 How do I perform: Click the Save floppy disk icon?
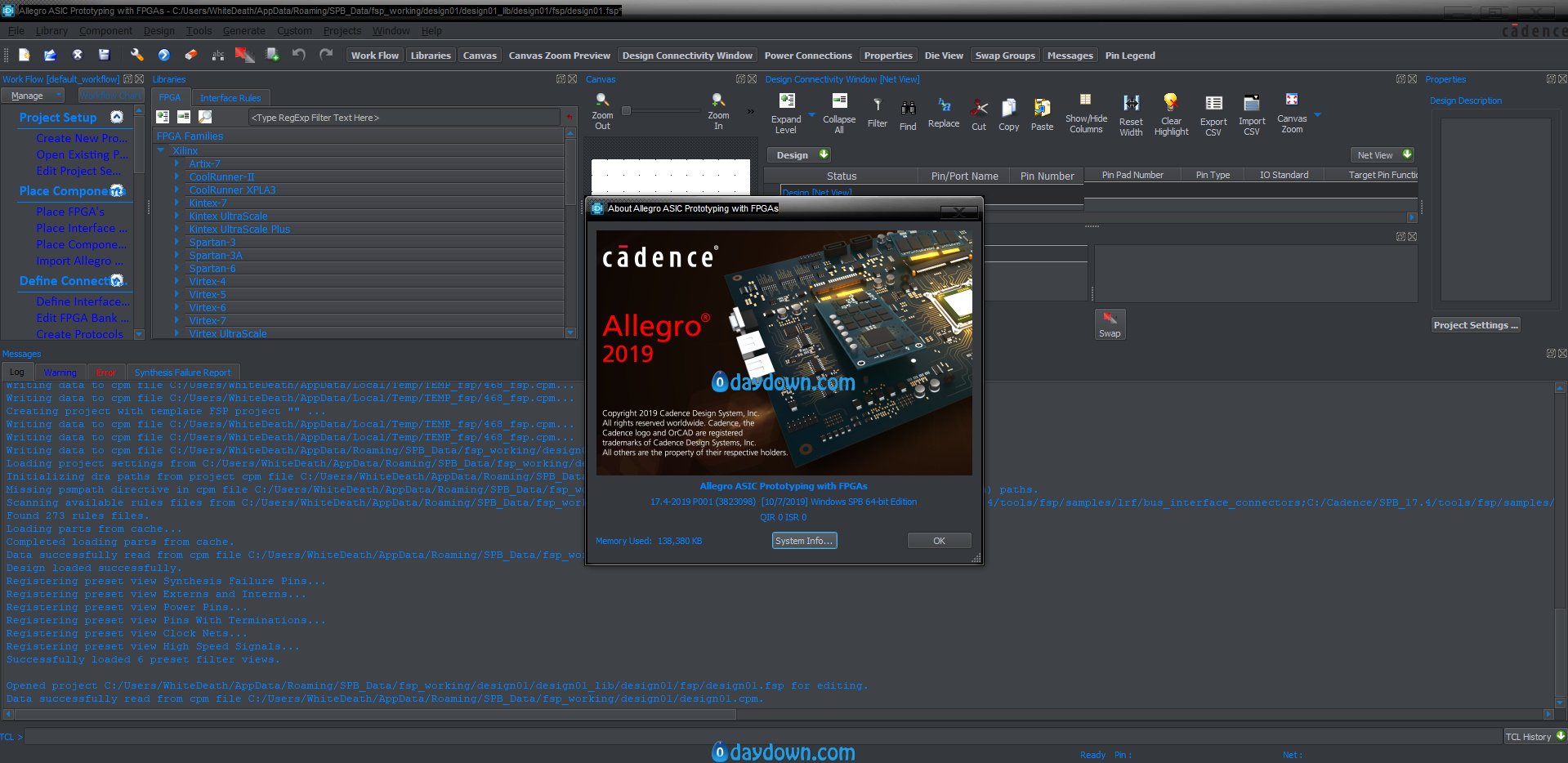(x=104, y=55)
